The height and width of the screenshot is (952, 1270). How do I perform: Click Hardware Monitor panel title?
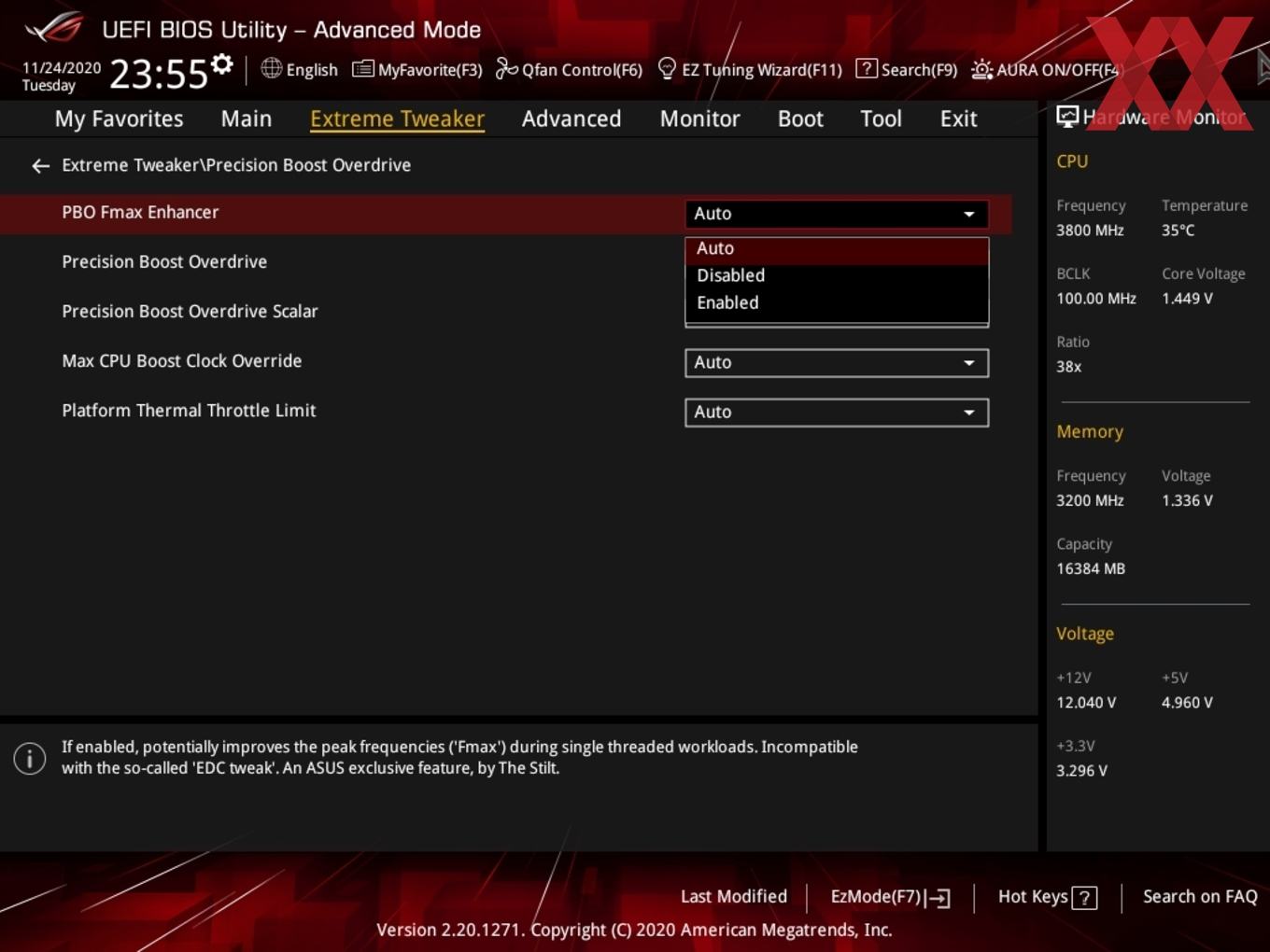pyautogui.click(x=1164, y=117)
